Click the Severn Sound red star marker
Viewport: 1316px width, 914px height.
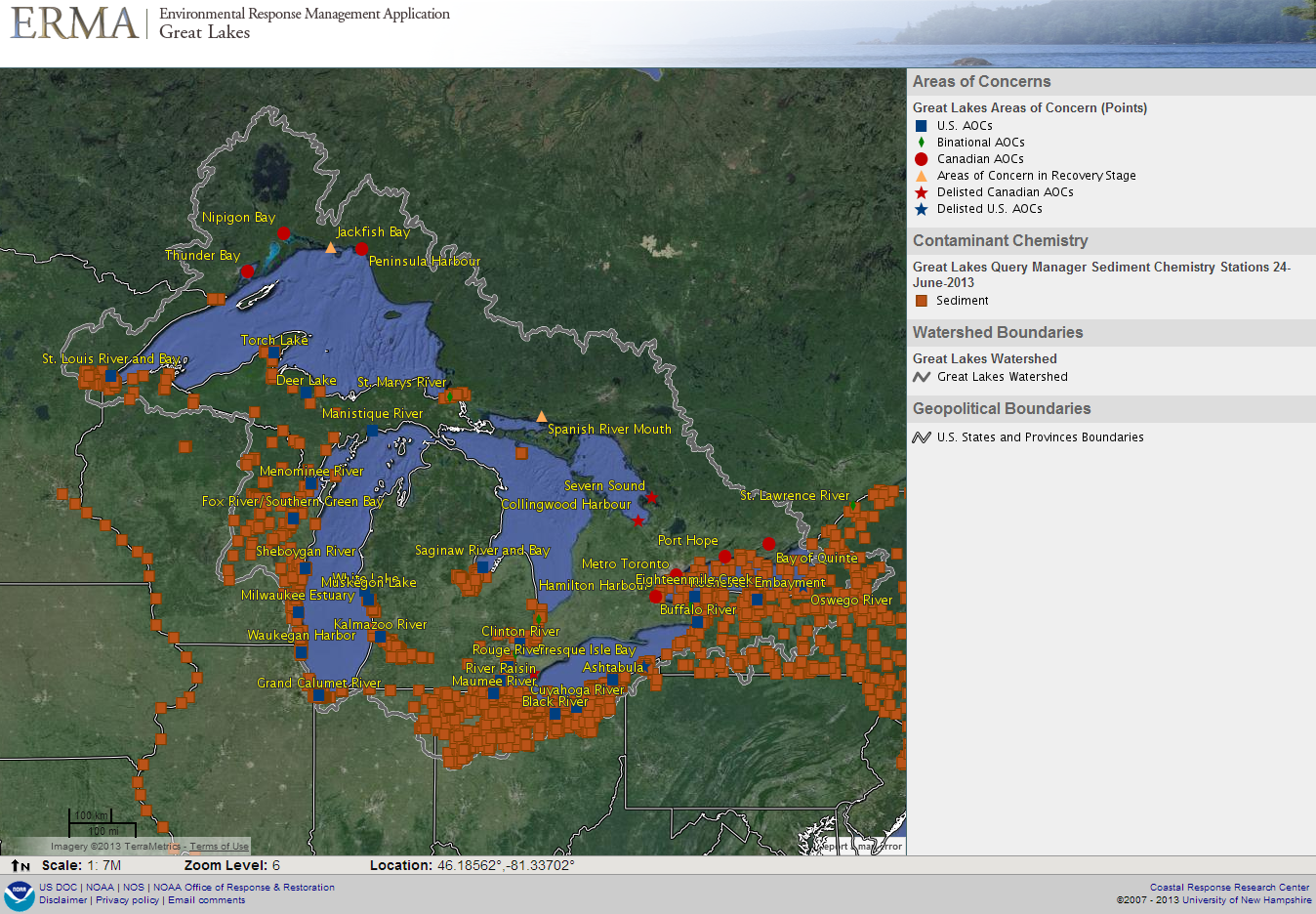coord(651,498)
